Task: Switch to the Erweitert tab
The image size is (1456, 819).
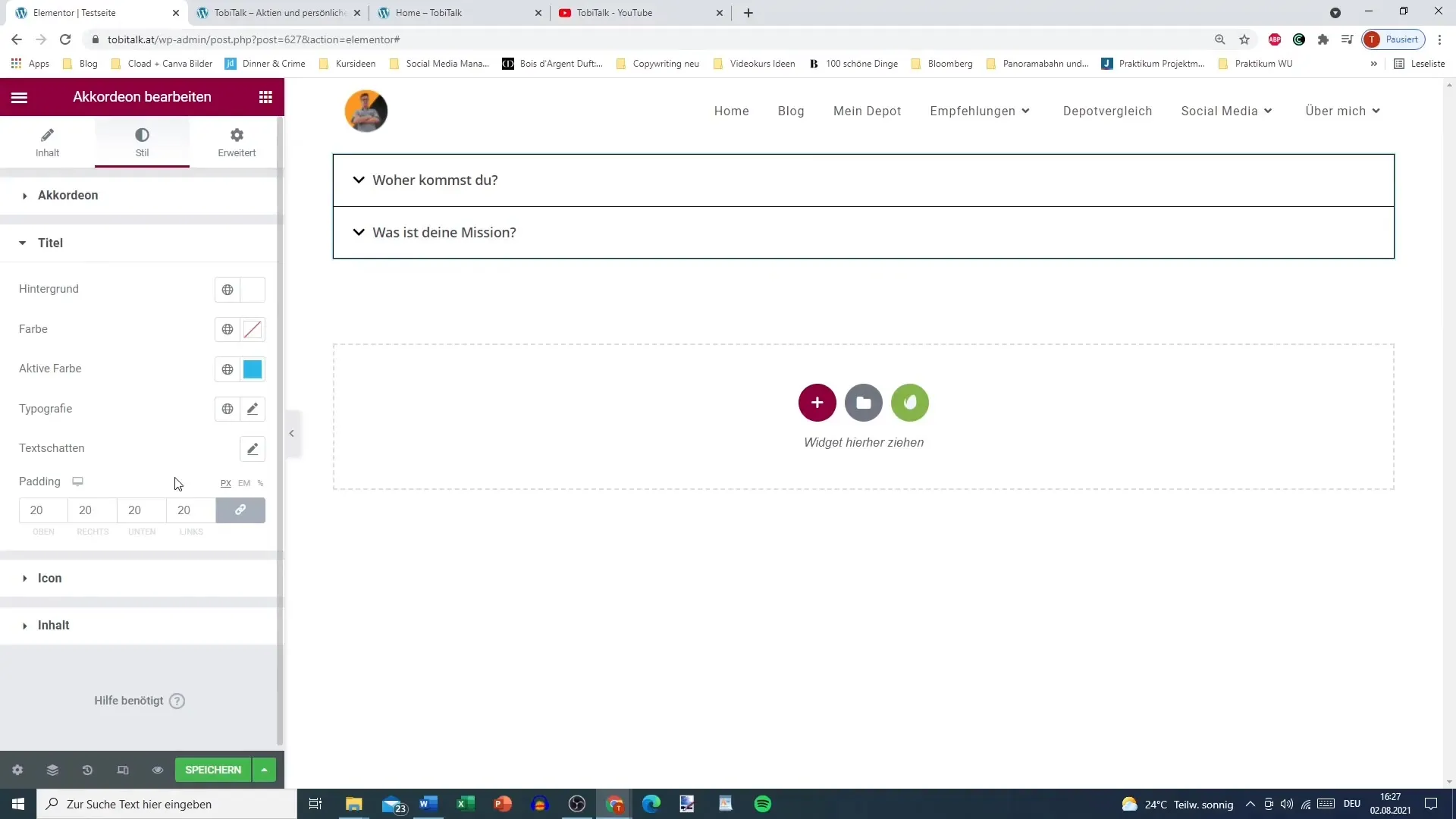Action: tap(237, 142)
